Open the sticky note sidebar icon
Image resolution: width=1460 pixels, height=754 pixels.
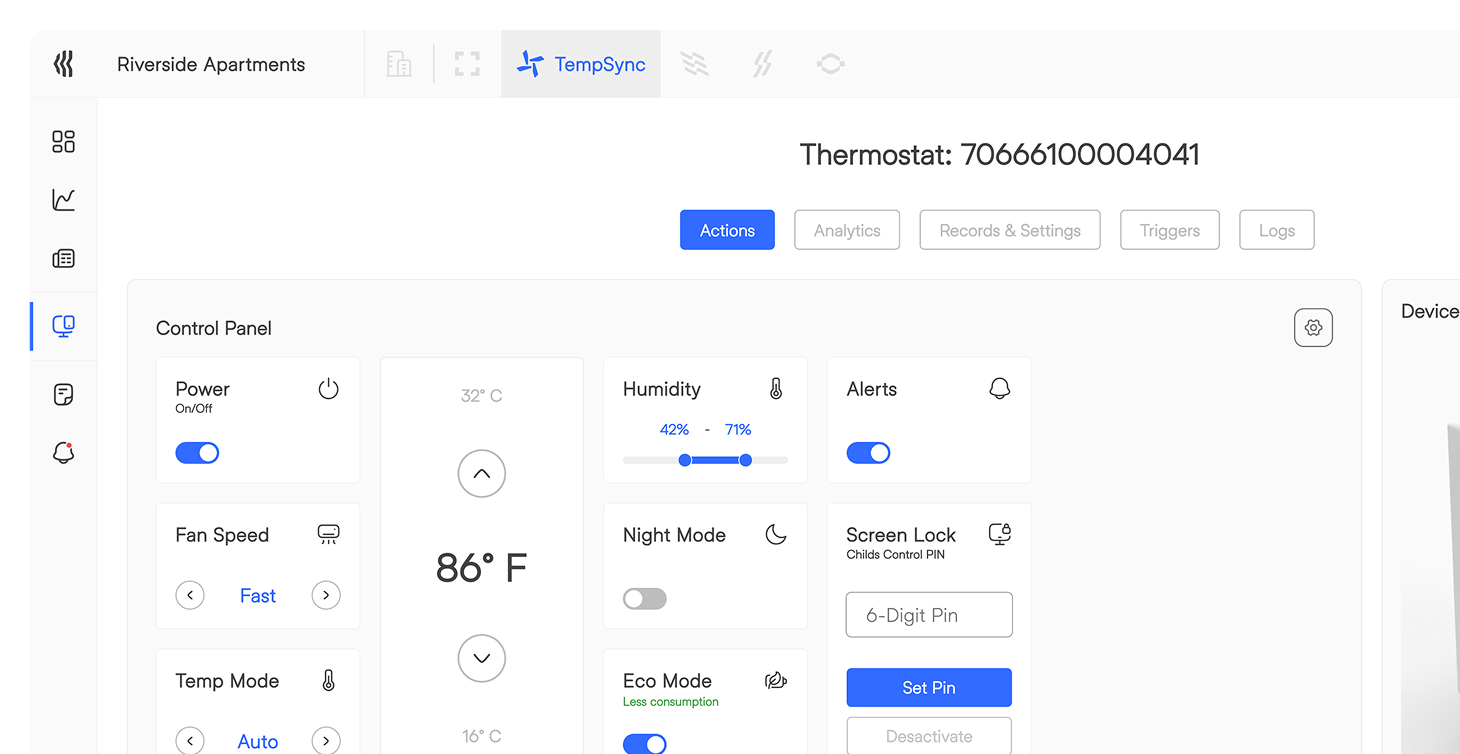point(63,394)
